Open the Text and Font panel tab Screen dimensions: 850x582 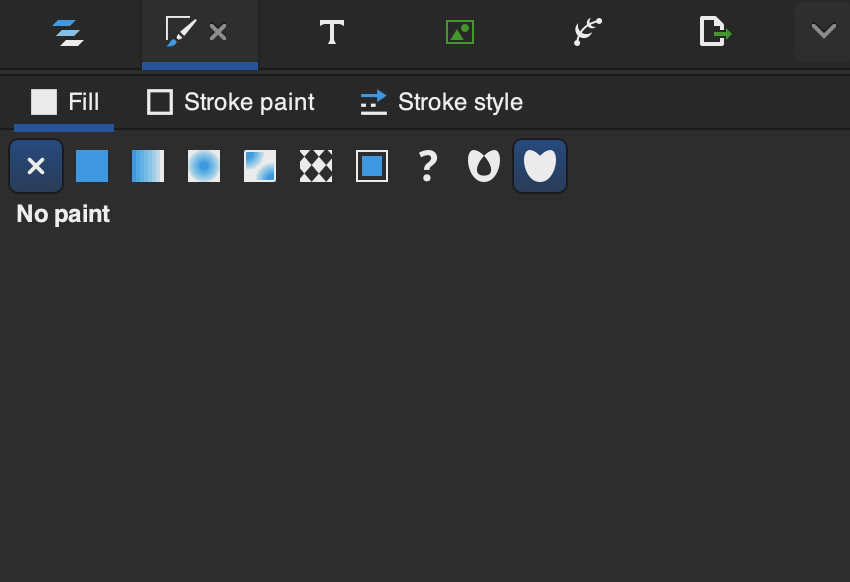click(331, 33)
